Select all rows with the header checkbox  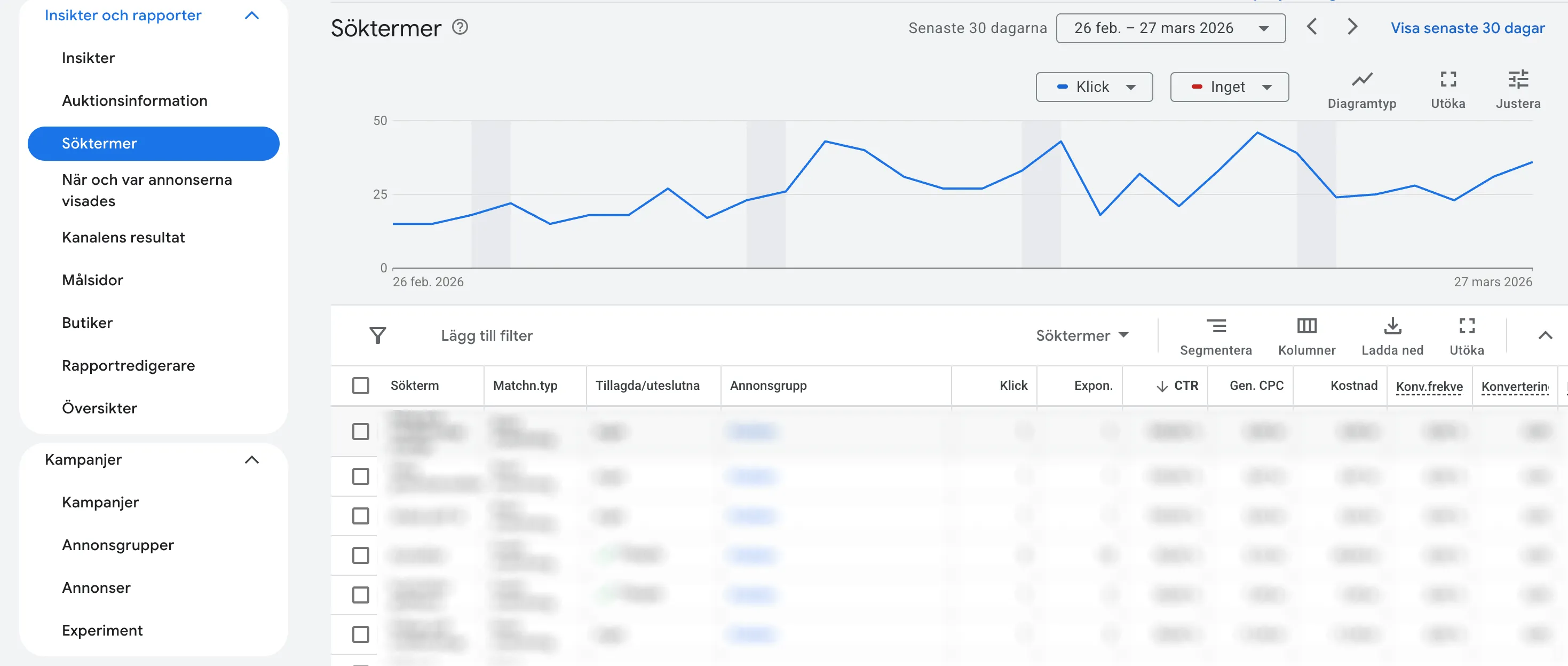[x=361, y=385]
